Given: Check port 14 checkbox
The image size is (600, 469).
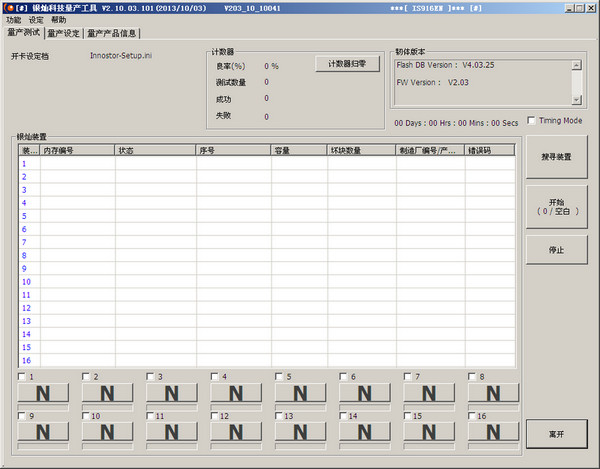Looking at the screenshot, I should (x=343, y=415).
